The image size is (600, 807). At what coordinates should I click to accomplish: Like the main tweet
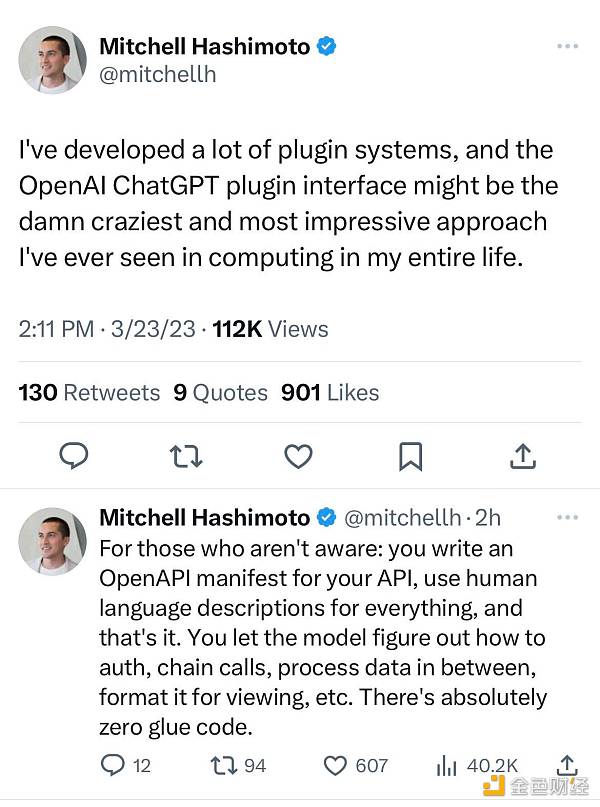tap(299, 456)
